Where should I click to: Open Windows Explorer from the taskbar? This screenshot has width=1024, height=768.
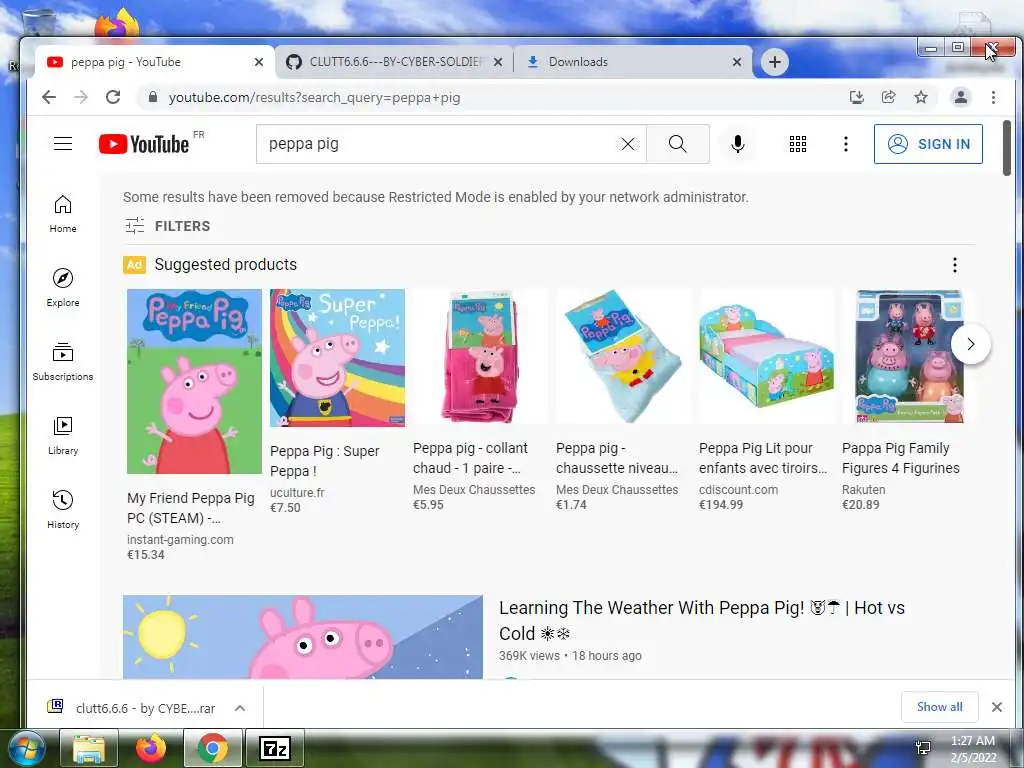pos(89,748)
